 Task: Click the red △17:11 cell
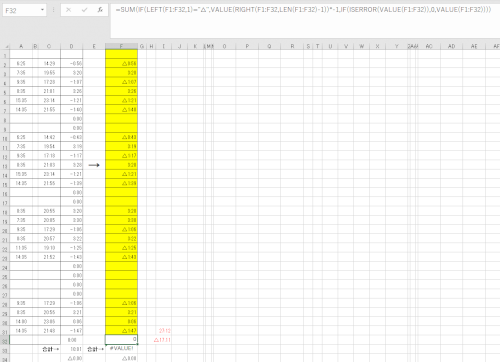(x=162, y=340)
